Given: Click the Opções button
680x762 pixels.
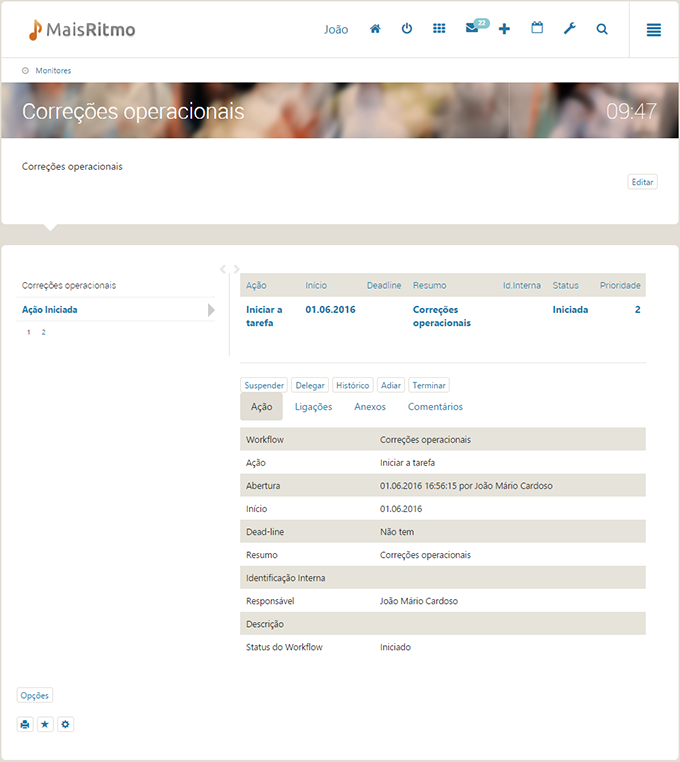Looking at the screenshot, I should 35,695.
